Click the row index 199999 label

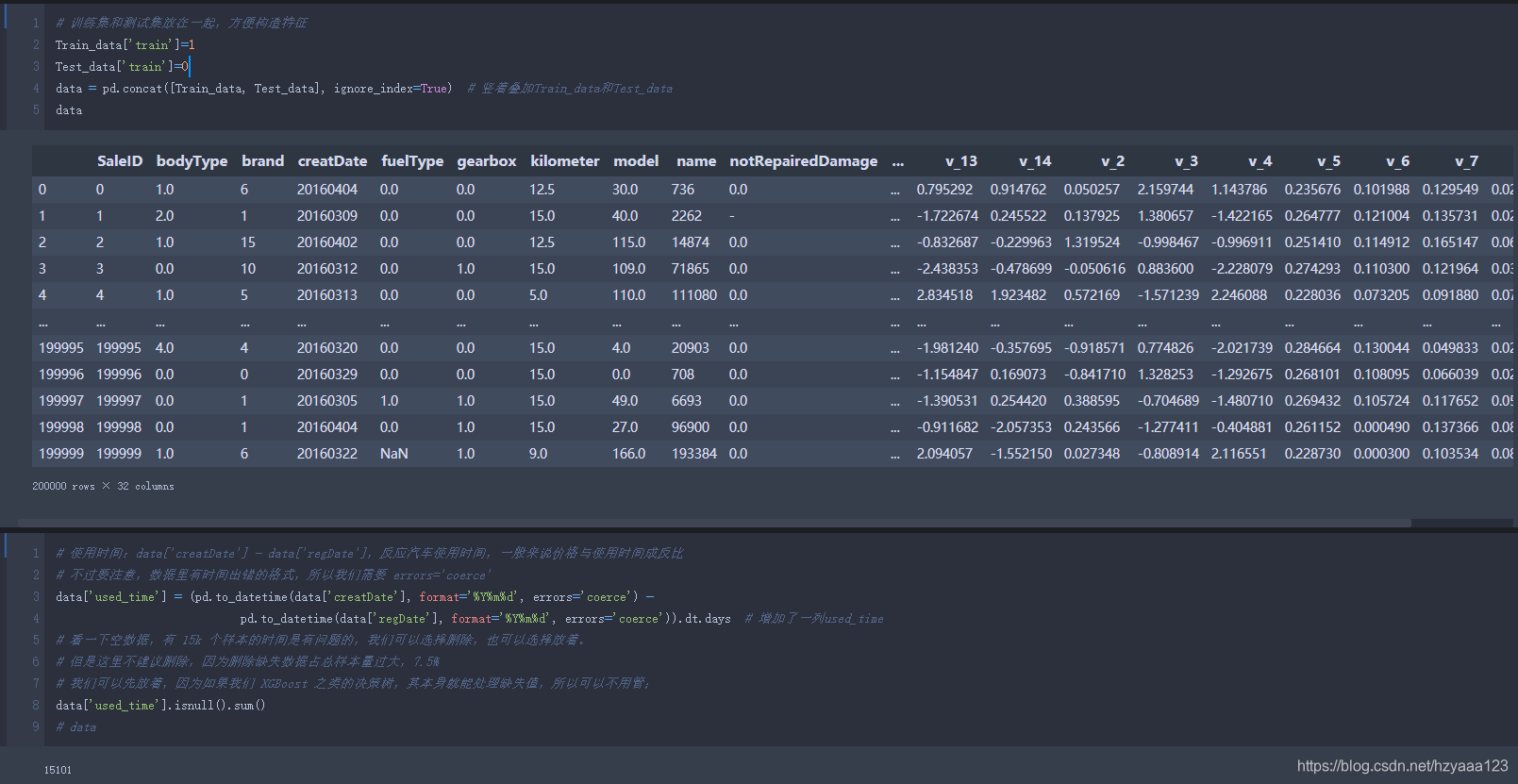click(61, 454)
